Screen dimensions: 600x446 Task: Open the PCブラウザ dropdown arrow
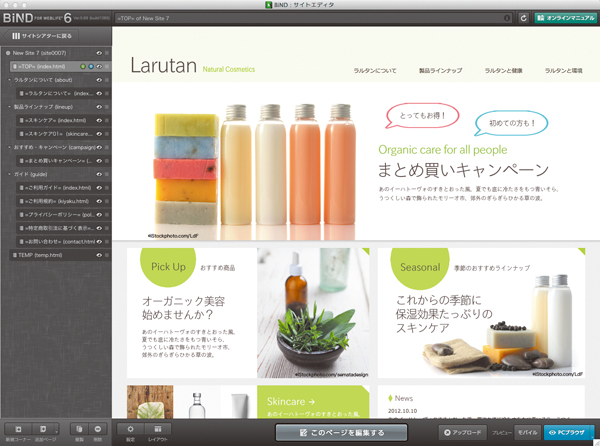pos(592,433)
